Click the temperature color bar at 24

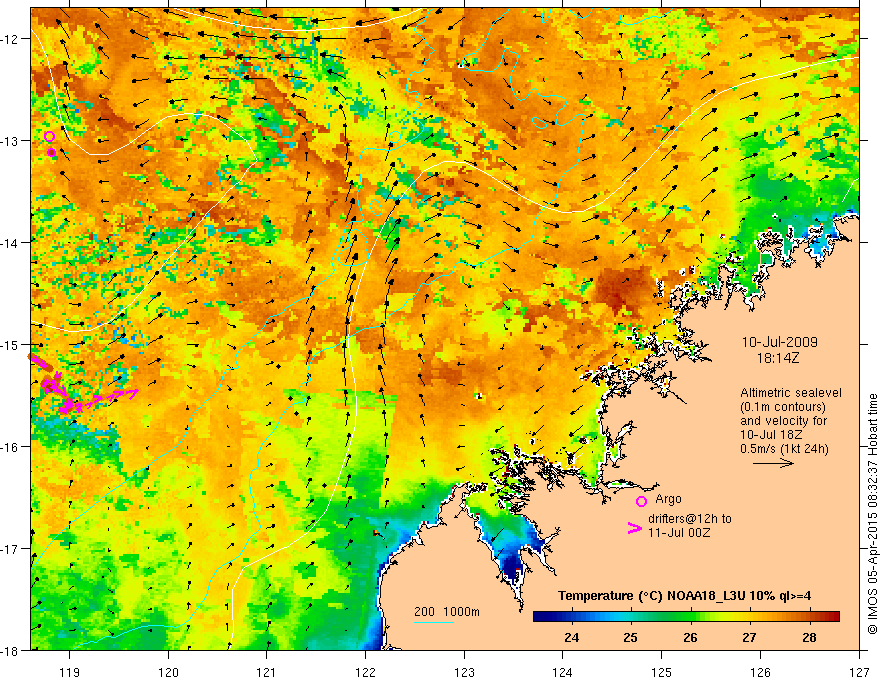[x=572, y=617]
